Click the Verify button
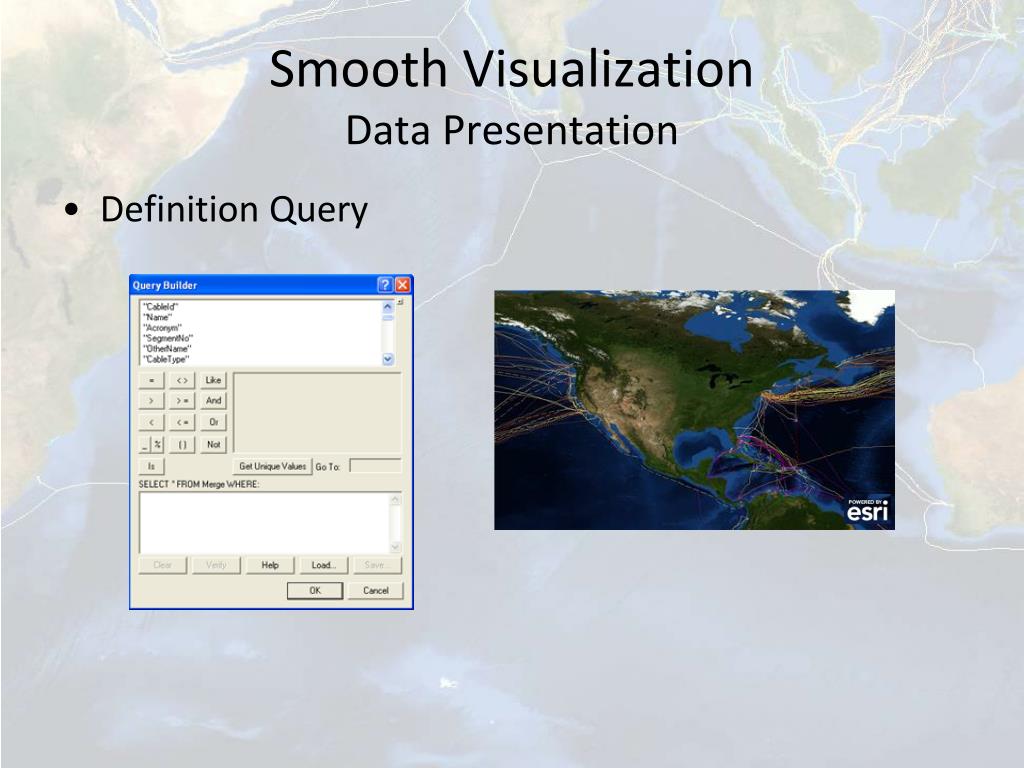Screen dimensions: 1024x768 coord(216,566)
